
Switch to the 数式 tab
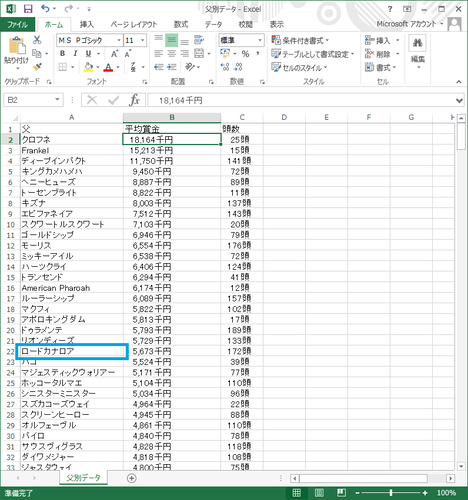coord(181,24)
